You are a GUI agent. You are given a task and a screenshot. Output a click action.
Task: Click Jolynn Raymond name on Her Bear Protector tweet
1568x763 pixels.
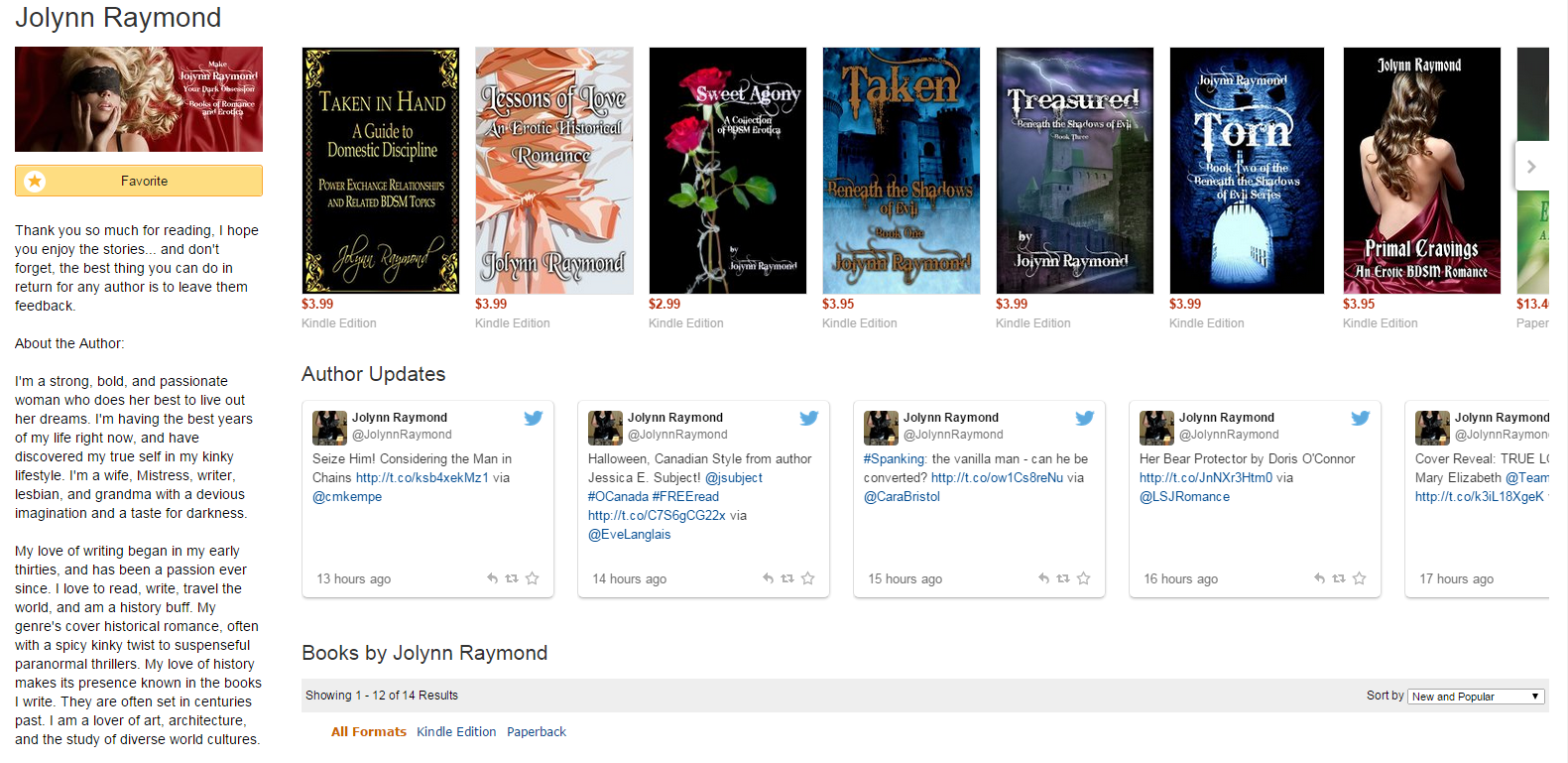pos(1227,418)
